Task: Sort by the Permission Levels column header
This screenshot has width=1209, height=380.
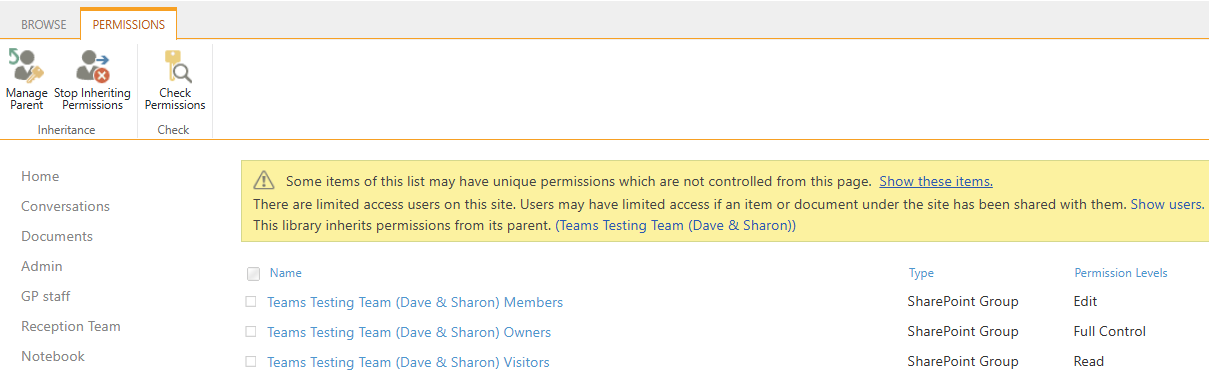Action: 1121,273
